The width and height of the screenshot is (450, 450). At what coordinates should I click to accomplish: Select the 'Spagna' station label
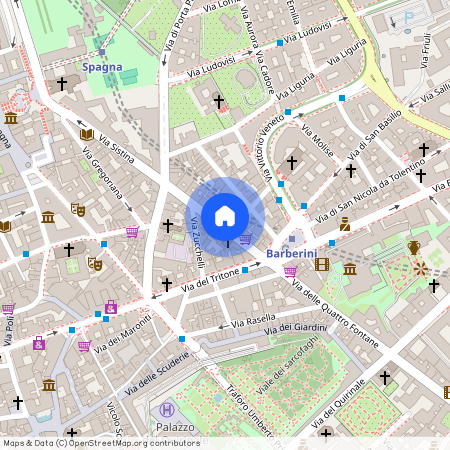(102, 67)
